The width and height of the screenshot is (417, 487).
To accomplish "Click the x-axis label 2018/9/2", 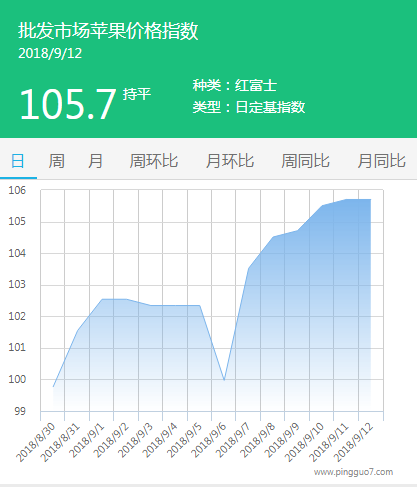I will (111, 440).
